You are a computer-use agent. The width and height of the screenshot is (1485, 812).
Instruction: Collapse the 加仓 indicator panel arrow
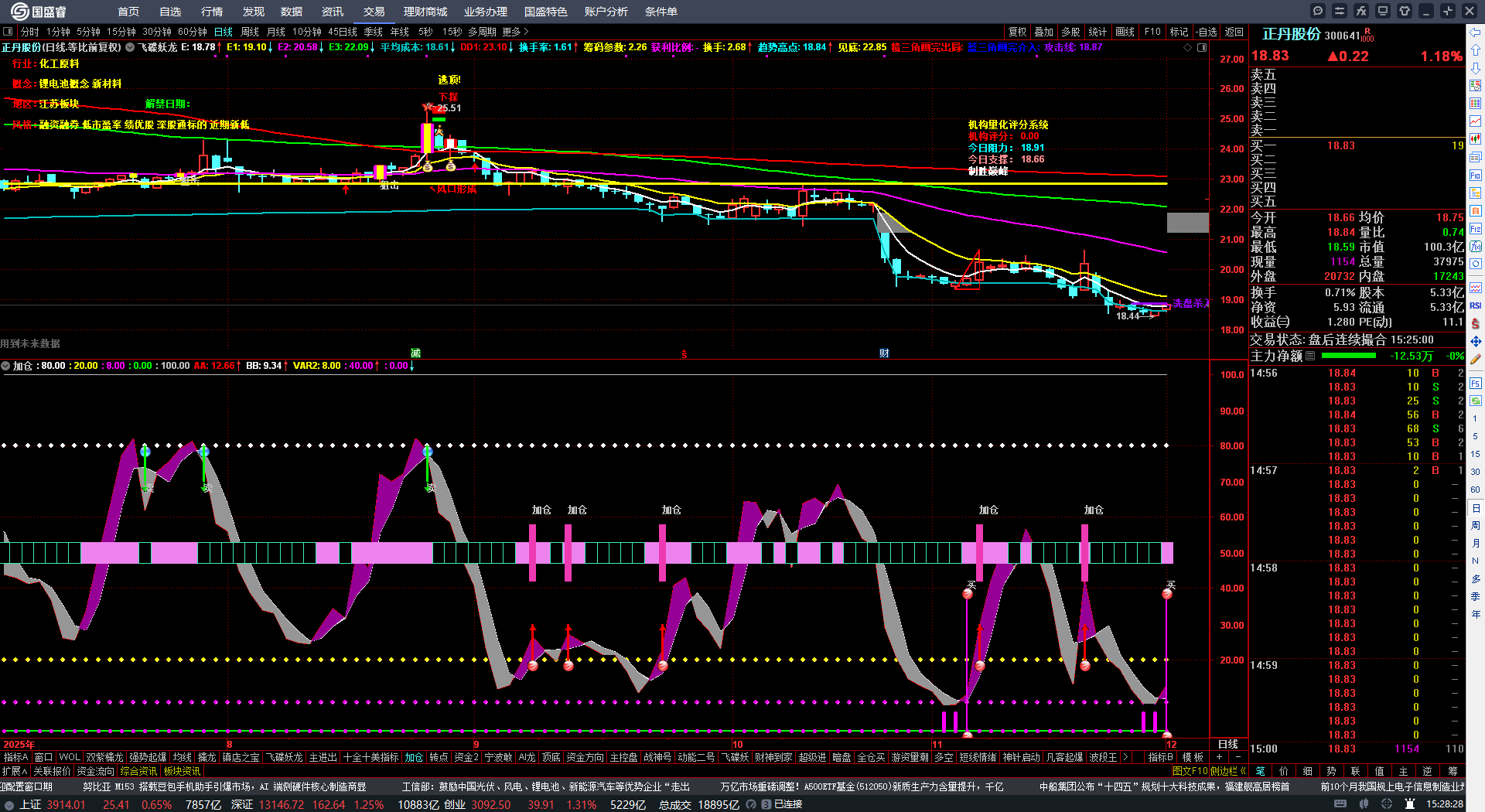pyautogui.click(x=5, y=366)
